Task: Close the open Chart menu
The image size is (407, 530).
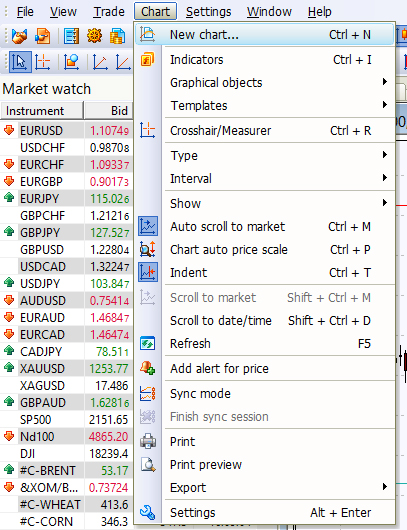Action: (155, 12)
